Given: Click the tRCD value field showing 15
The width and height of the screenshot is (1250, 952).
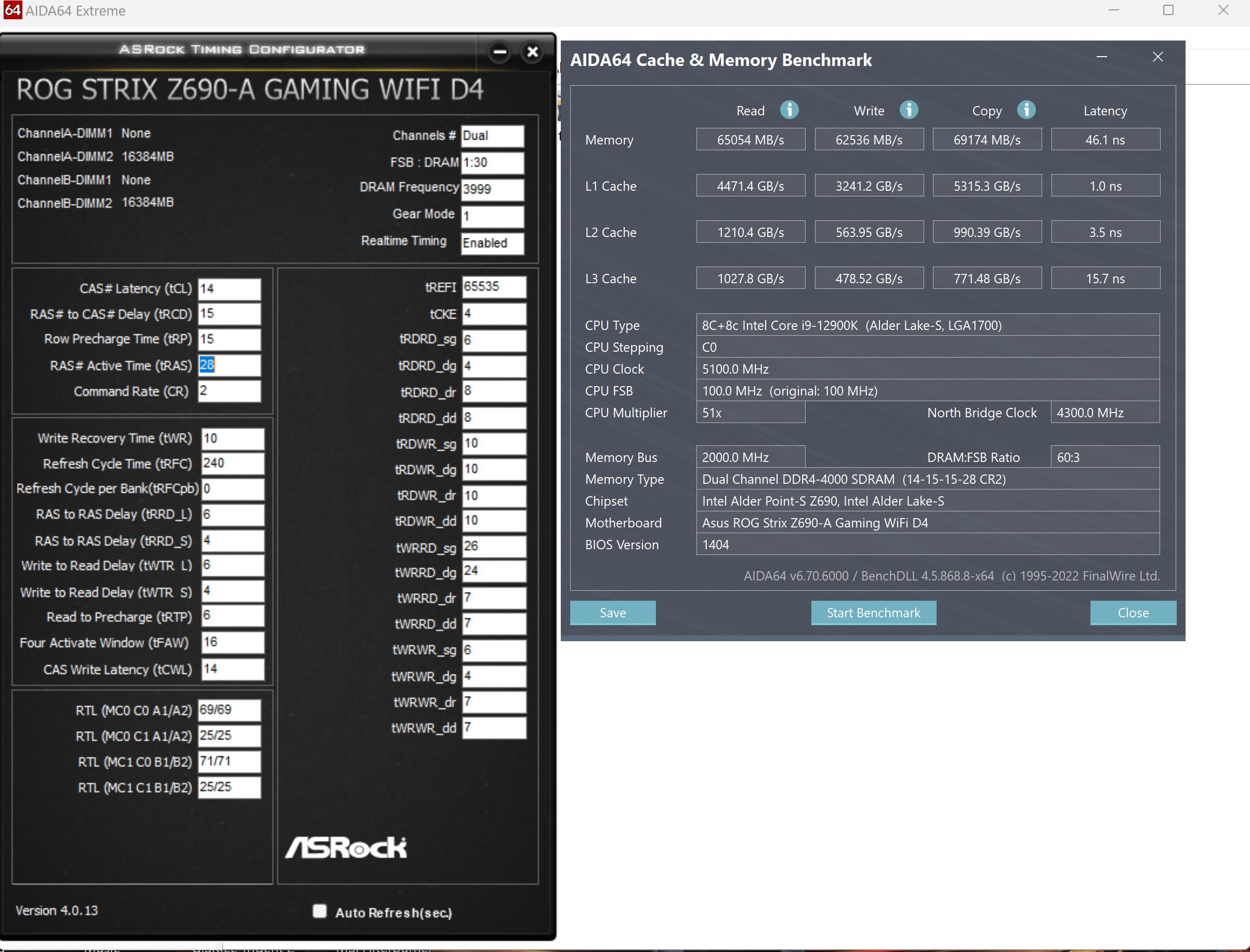Looking at the screenshot, I should [229, 314].
